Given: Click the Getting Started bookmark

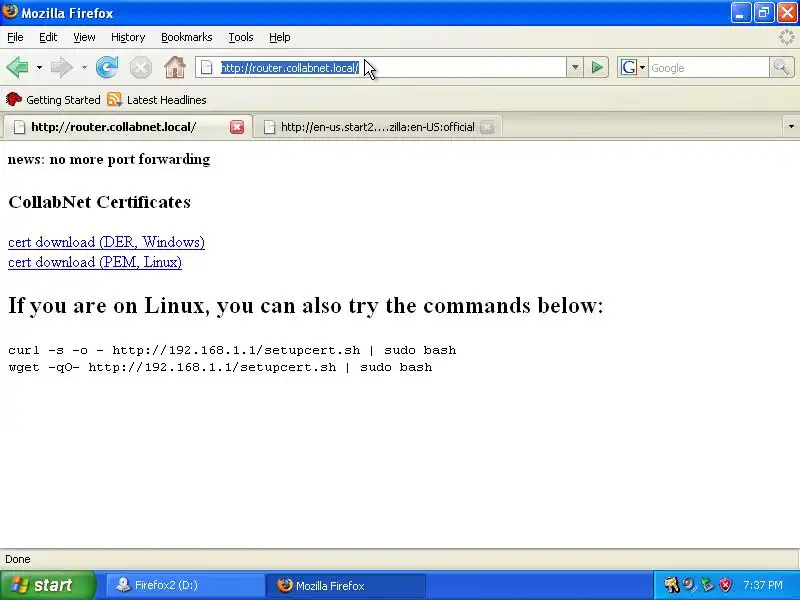Looking at the screenshot, I should pyautogui.click(x=53, y=99).
